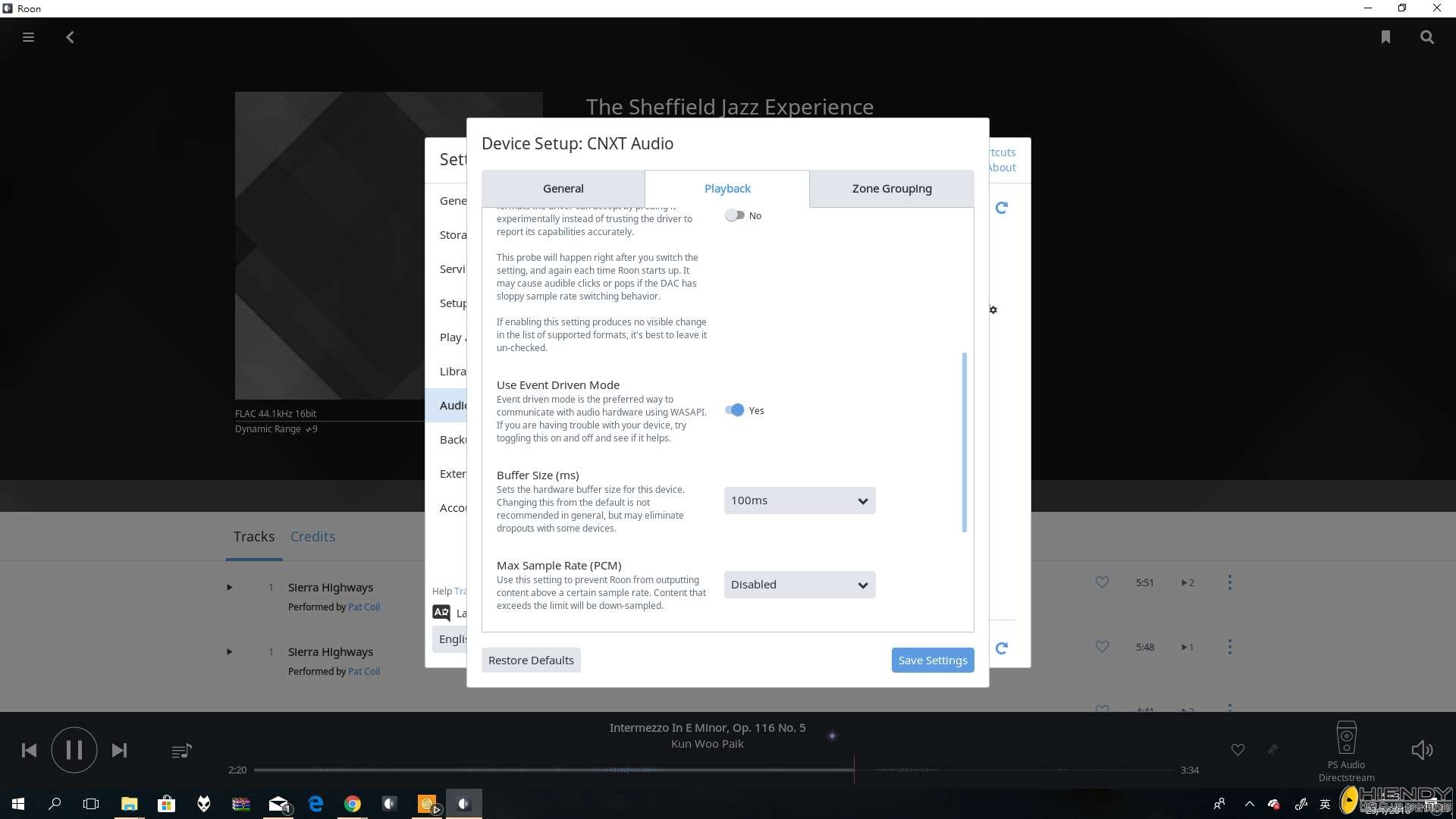Open the Buffer Size 100ms dropdown
1456x819 pixels.
[799, 500]
